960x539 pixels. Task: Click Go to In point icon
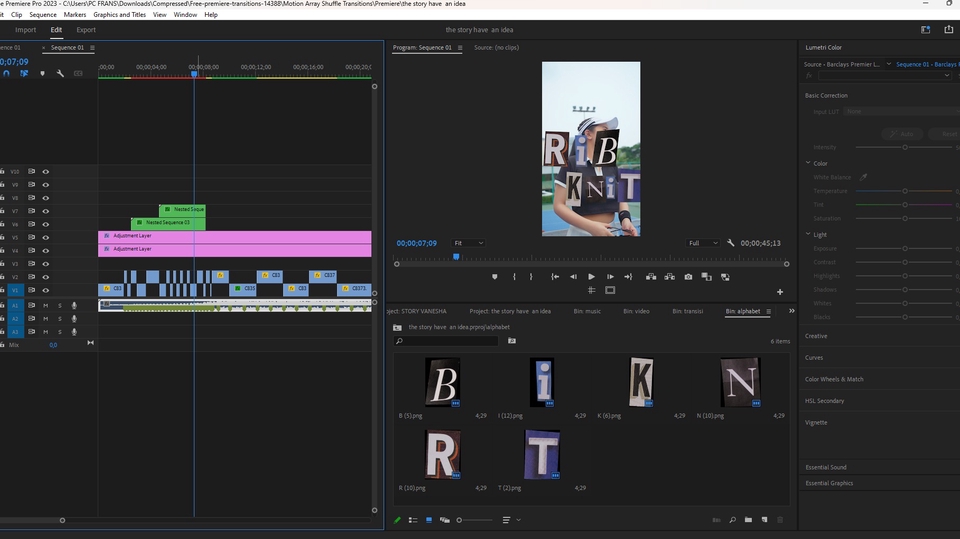point(554,277)
